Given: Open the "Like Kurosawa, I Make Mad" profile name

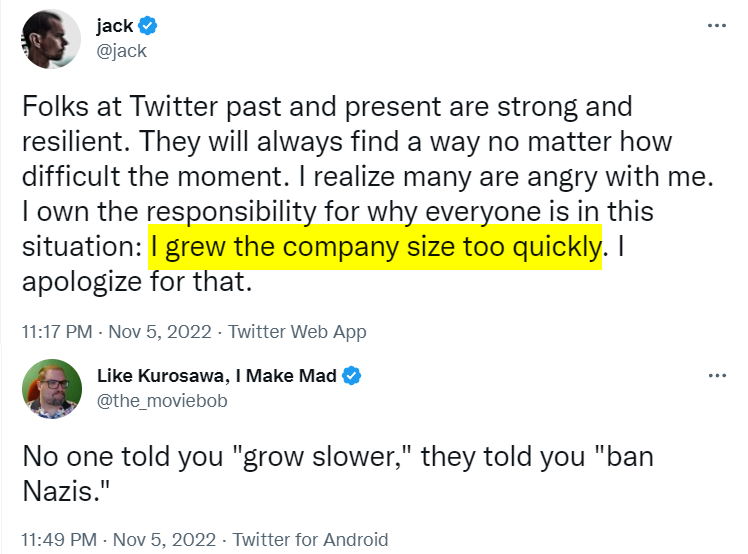Looking at the screenshot, I should click(x=217, y=377).
